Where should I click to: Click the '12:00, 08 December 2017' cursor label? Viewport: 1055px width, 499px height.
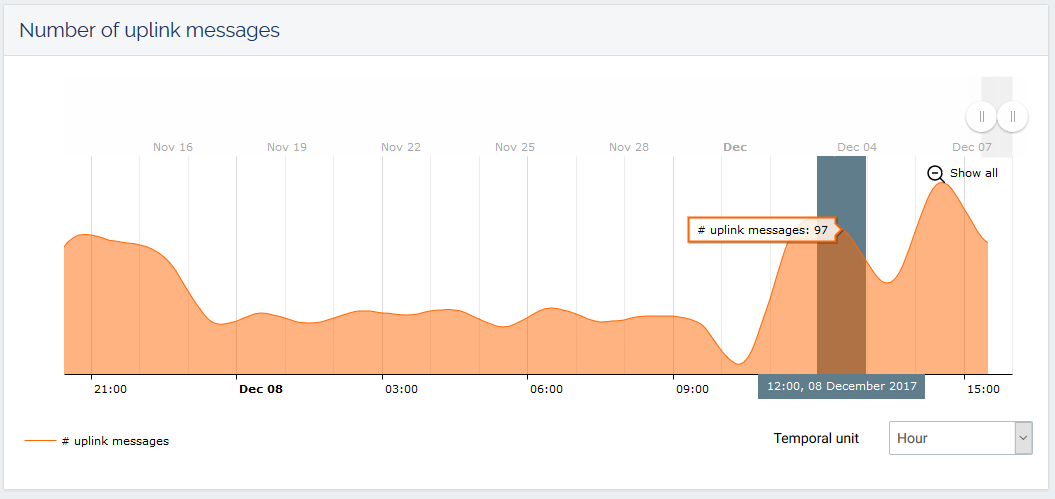coord(840,387)
